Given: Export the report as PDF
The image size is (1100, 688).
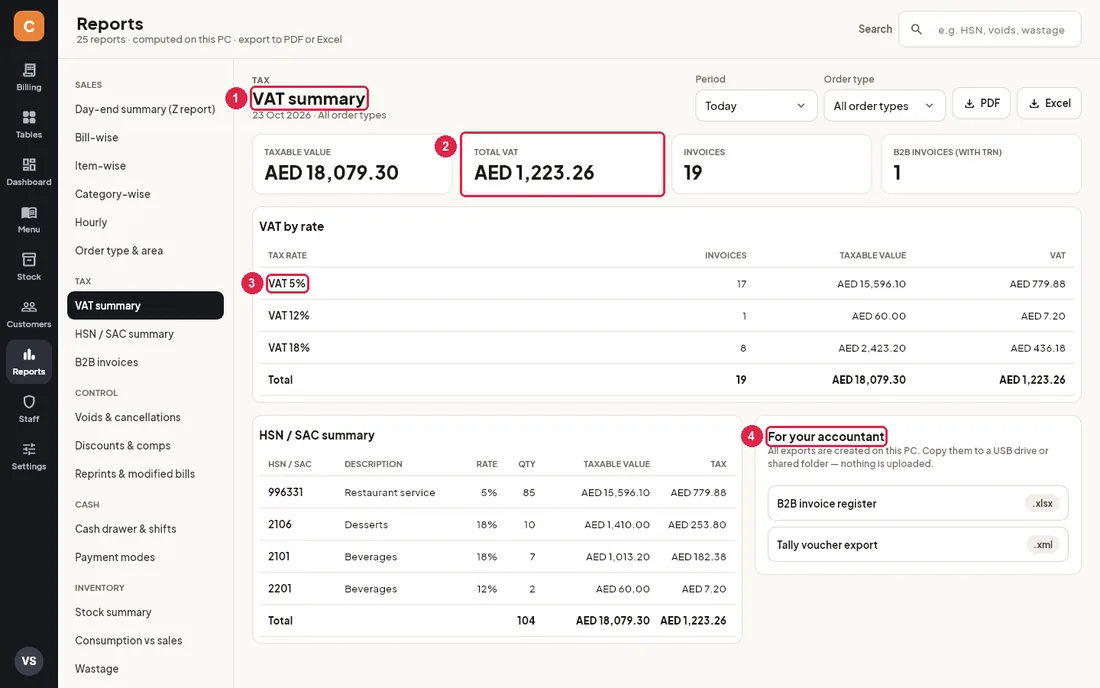Looking at the screenshot, I should [x=981, y=103].
